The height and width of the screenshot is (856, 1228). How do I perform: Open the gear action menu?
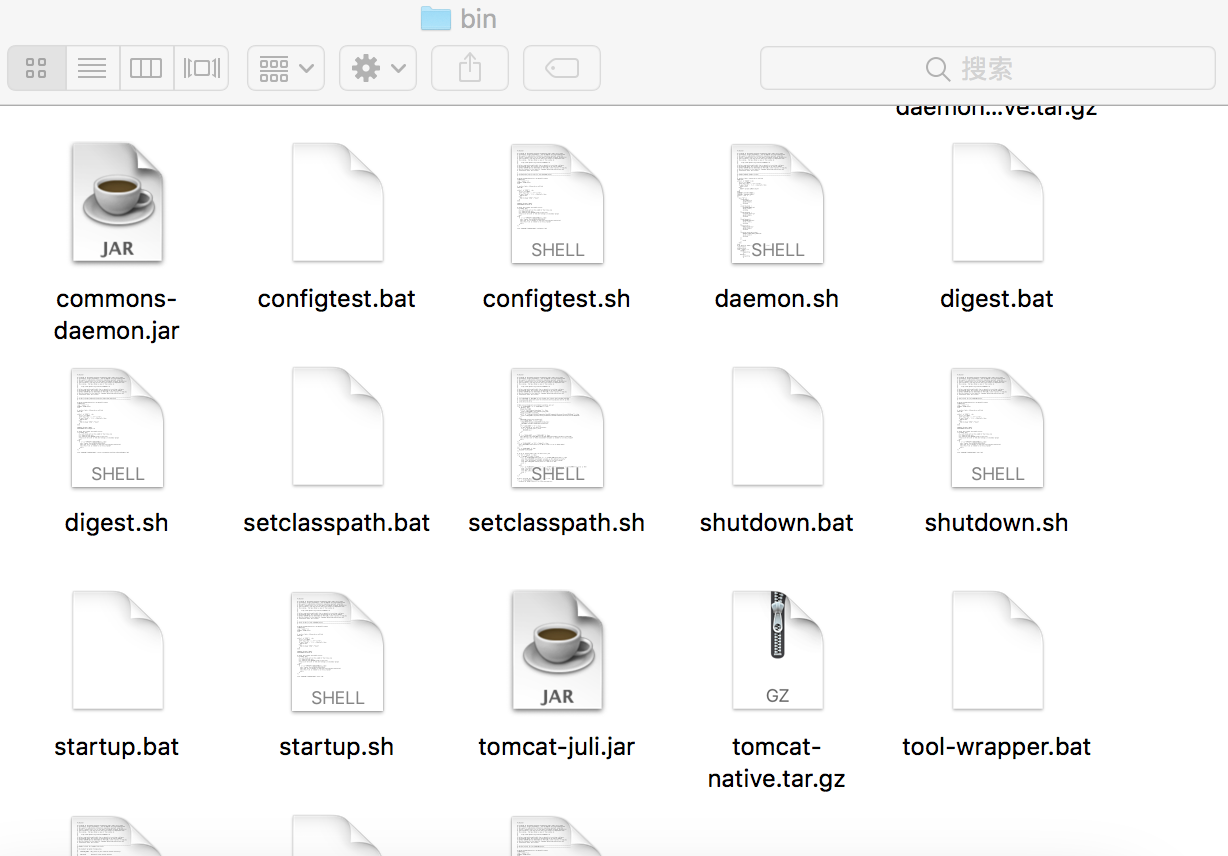point(378,68)
